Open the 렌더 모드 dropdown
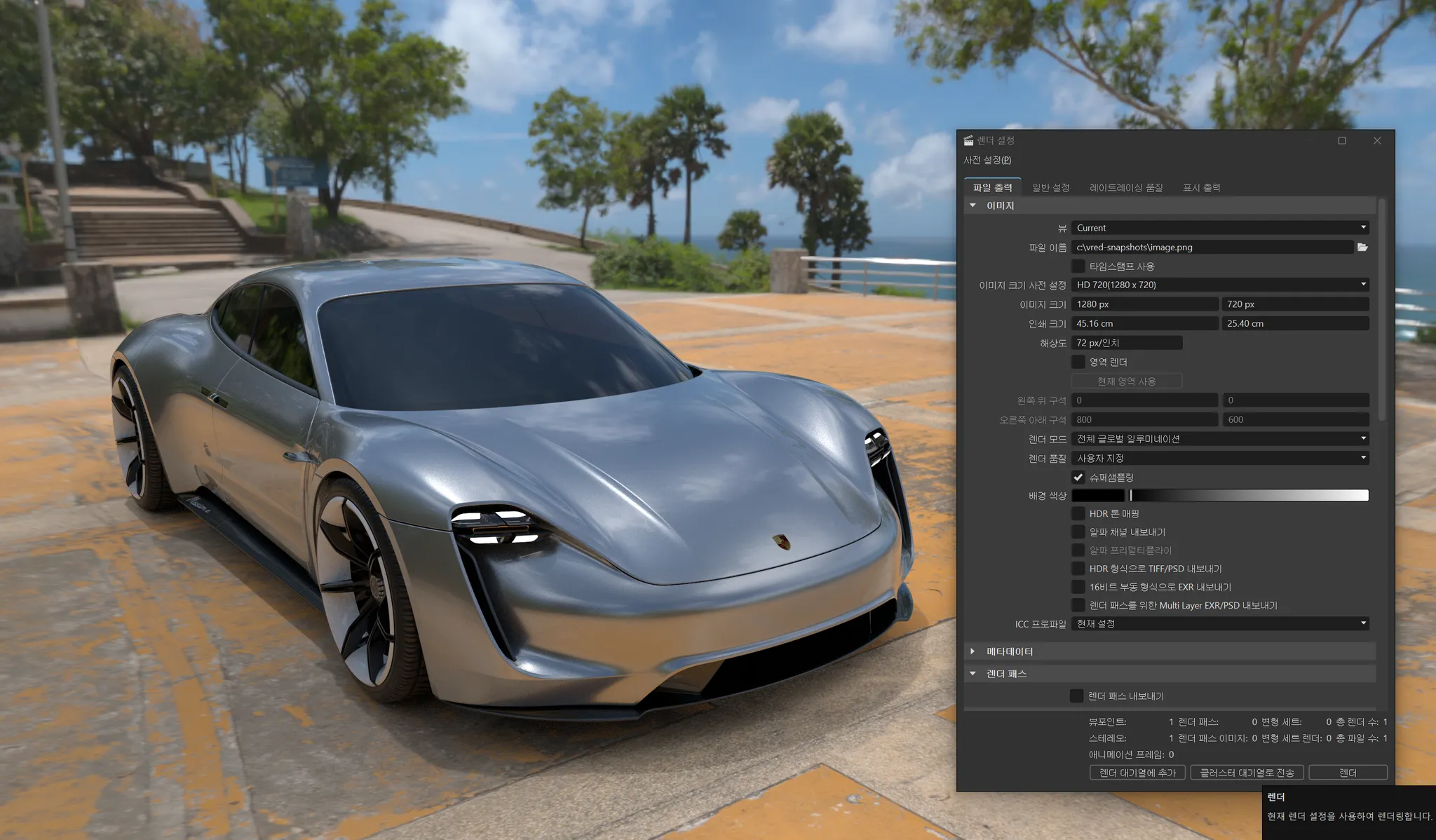The image size is (1436, 840). (x=1220, y=439)
